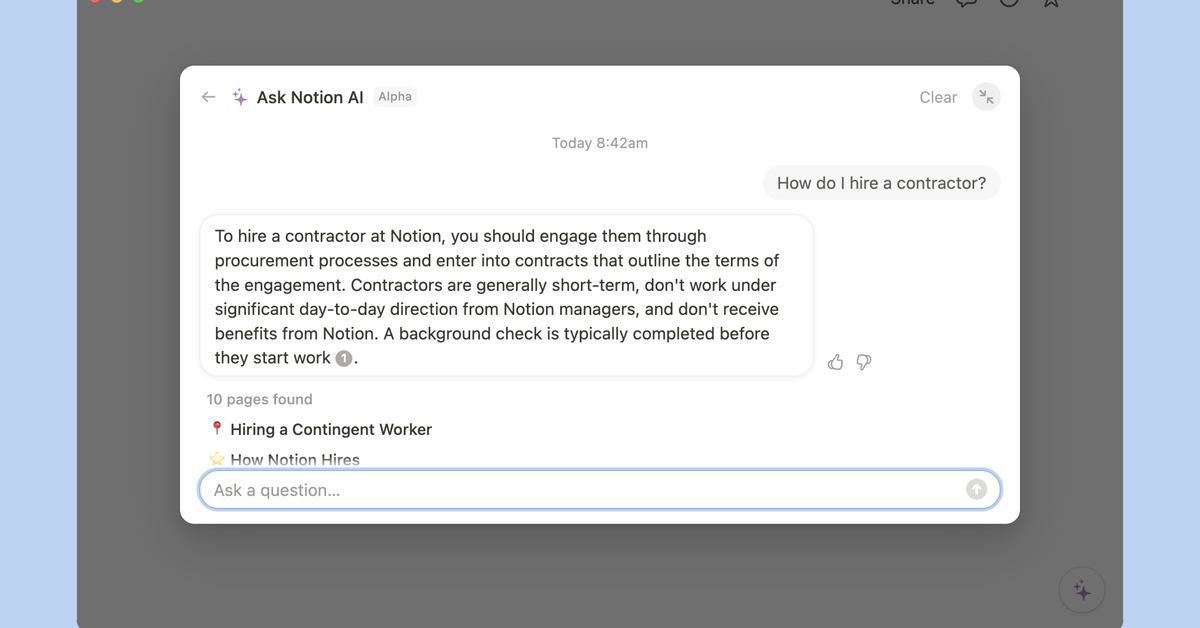1200x628 pixels.
Task: Clear the AI conversation
Action: (x=938, y=97)
